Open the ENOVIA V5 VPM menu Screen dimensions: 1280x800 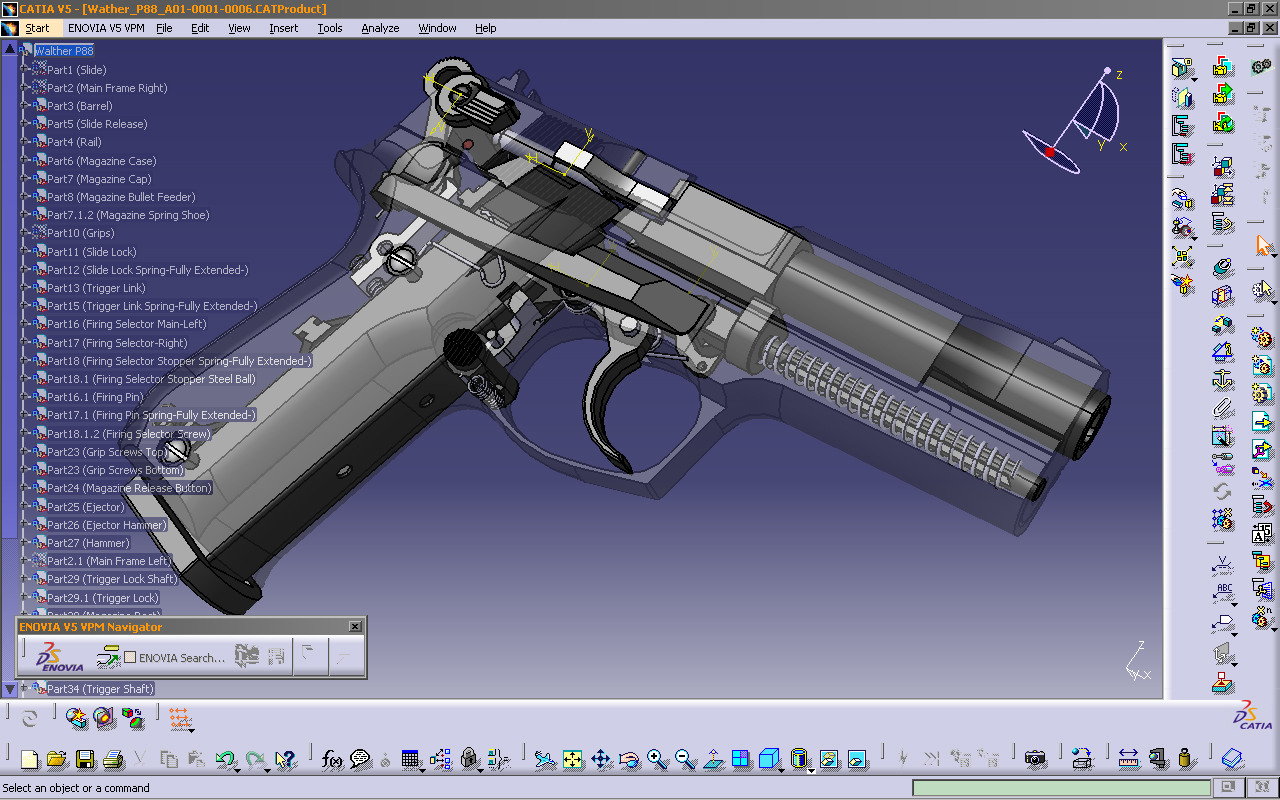point(106,28)
